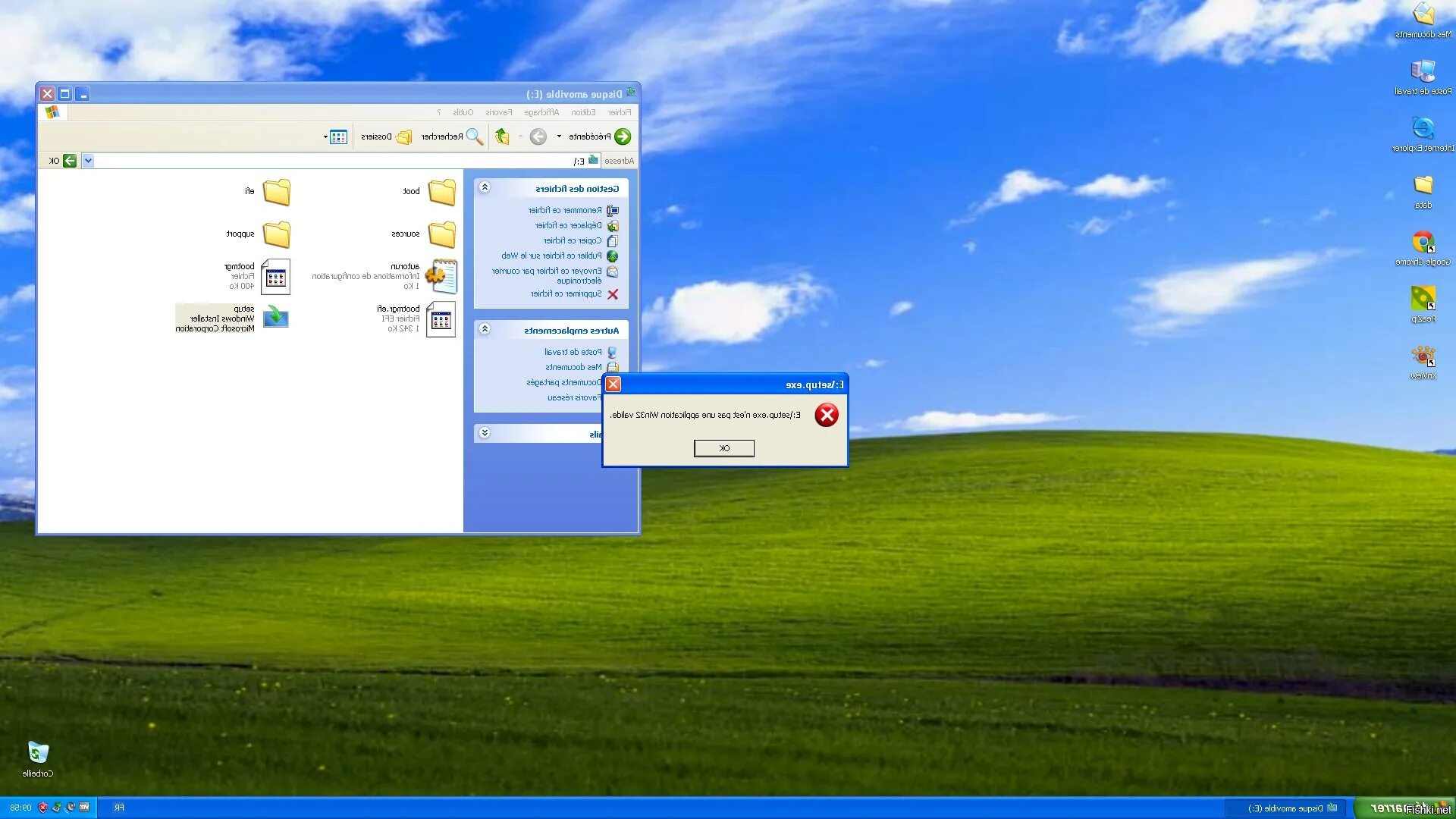Screen dimensions: 1456x819
Task: Collapse the Gestion des fichiers panel
Action: tap(485, 187)
